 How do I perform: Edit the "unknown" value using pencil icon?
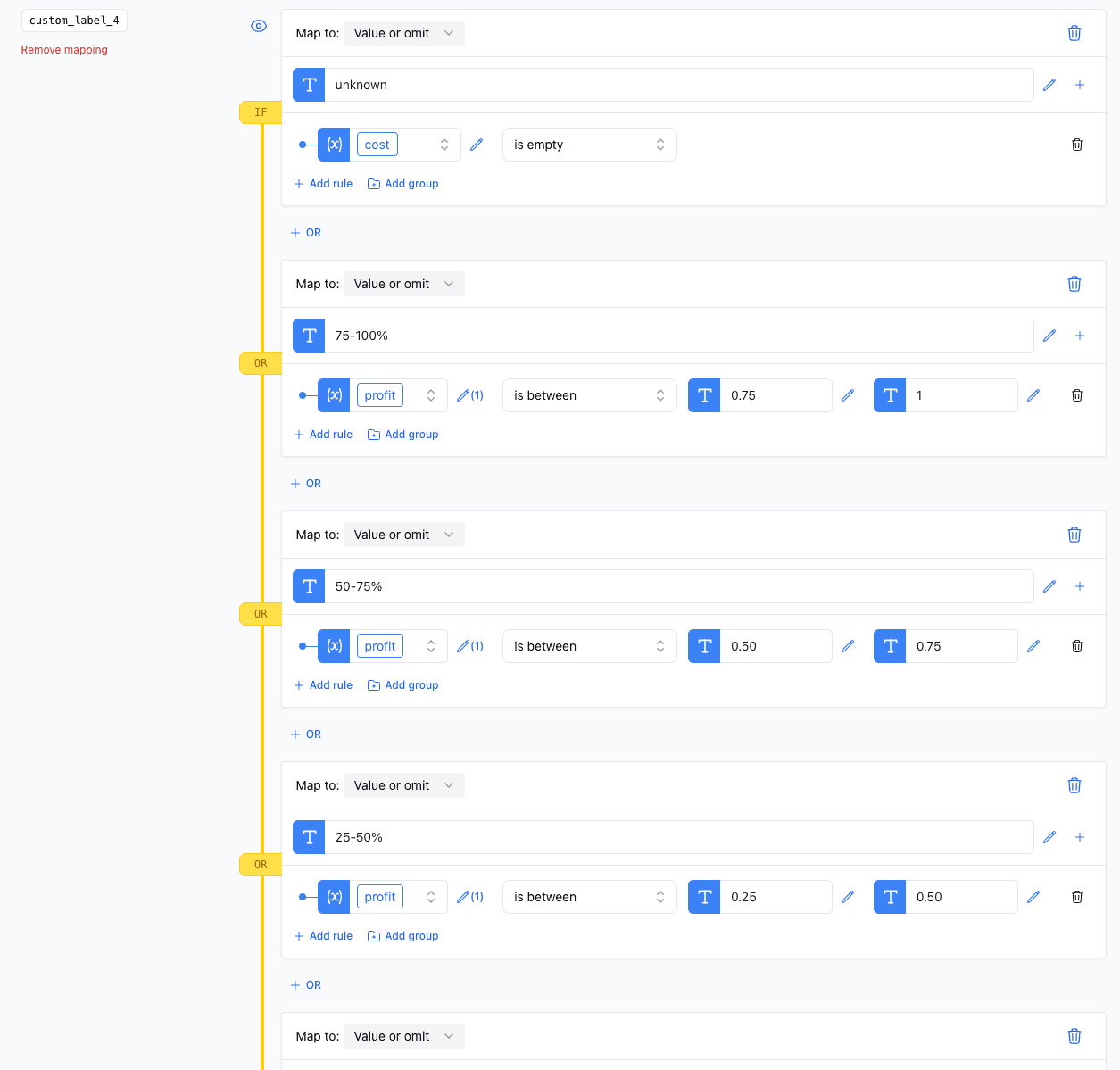coord(1049,85)
